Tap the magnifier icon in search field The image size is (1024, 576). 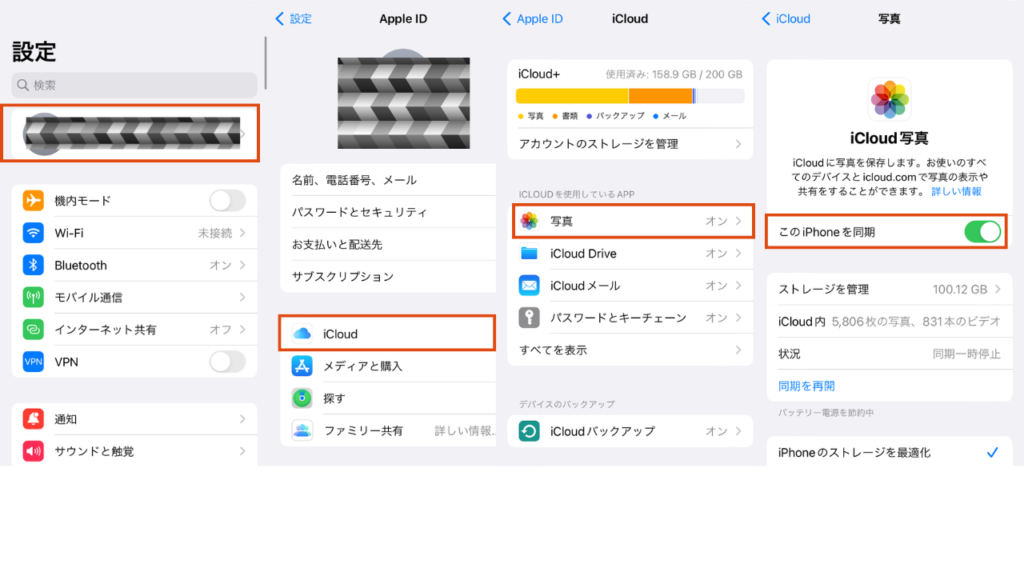click(x=23, y=85)
